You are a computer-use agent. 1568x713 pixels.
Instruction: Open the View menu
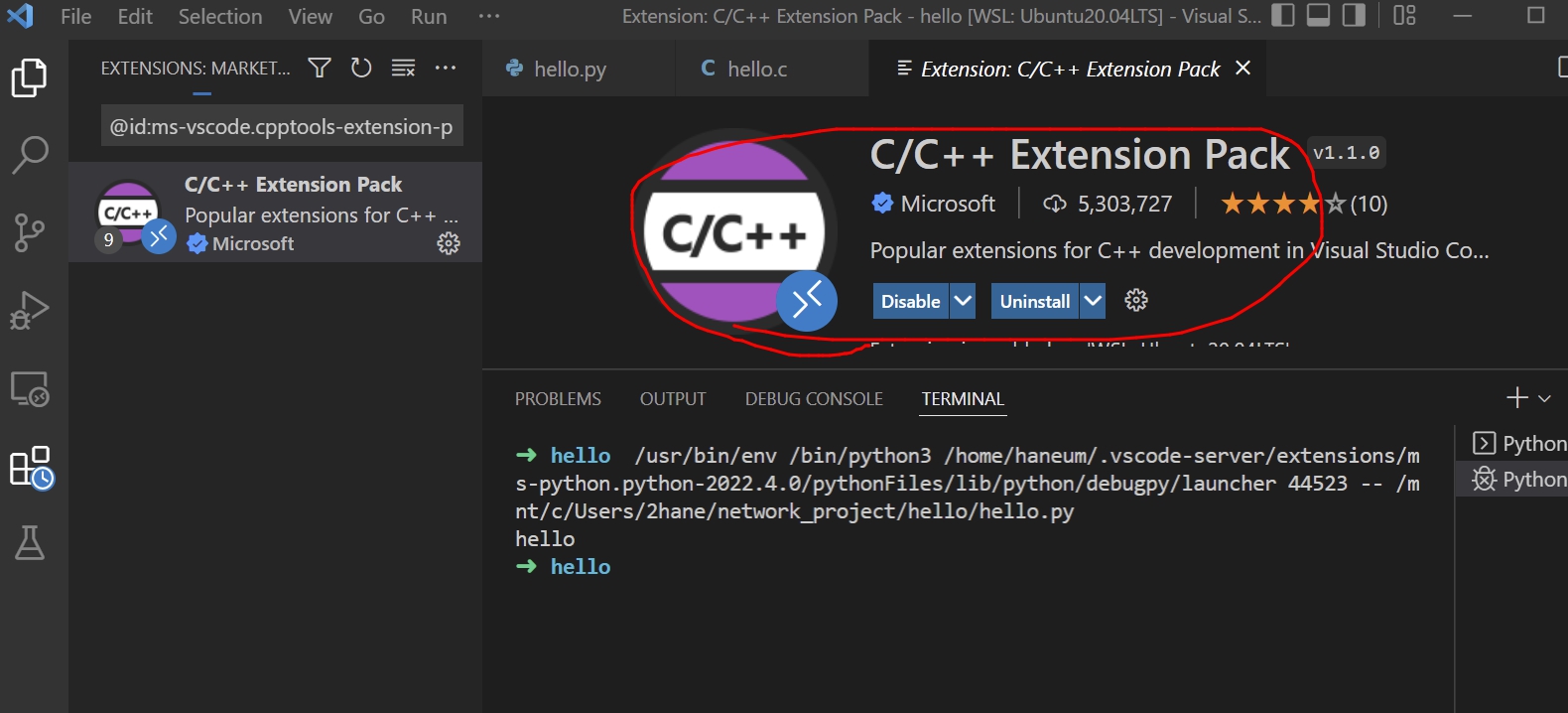(311, 16)
